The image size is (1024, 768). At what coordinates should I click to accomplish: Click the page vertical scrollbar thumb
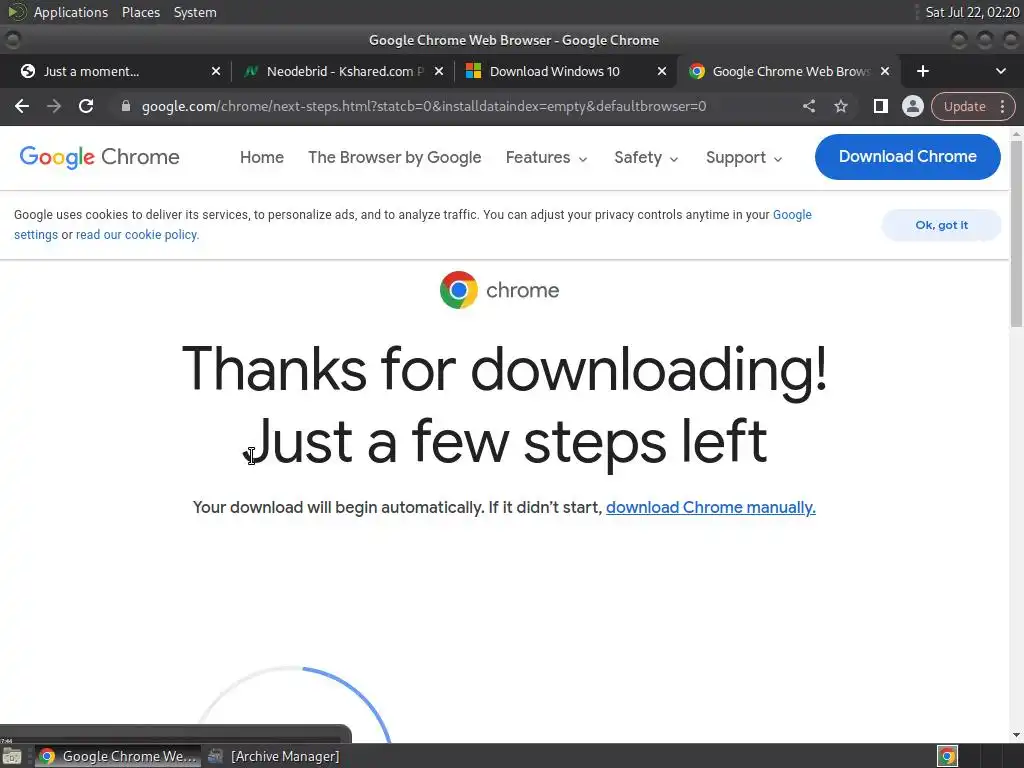[1016, 234]
